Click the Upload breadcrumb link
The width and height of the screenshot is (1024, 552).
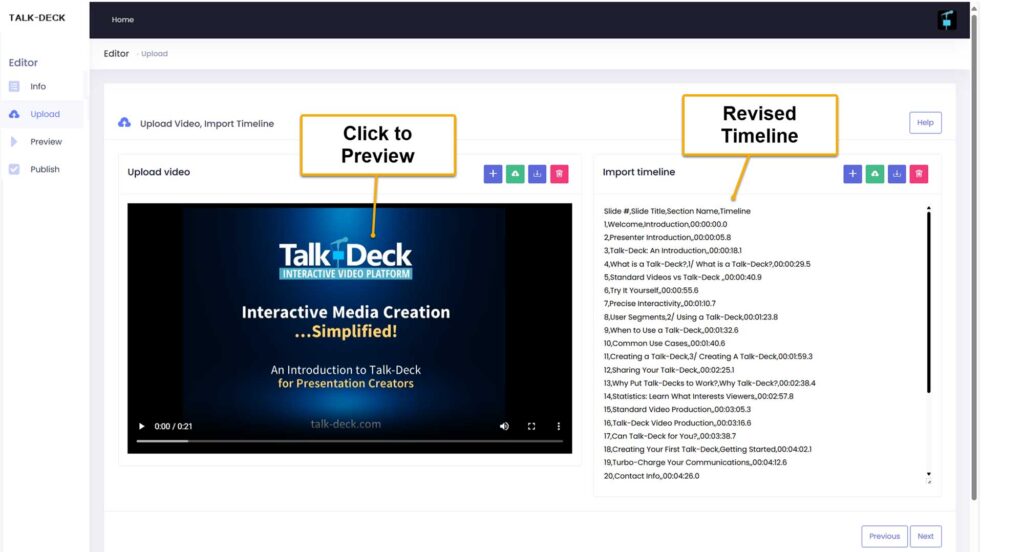pyautogui.click(x=154, y=54)
